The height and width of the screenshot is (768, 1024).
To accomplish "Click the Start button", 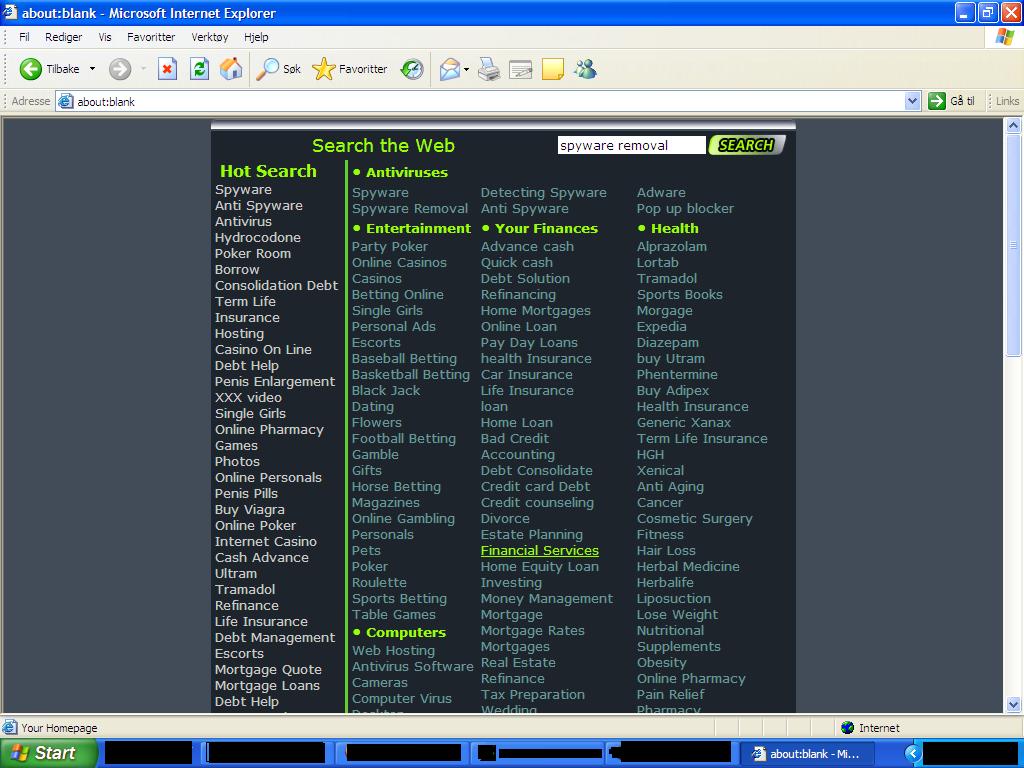I will click(50, 753).
